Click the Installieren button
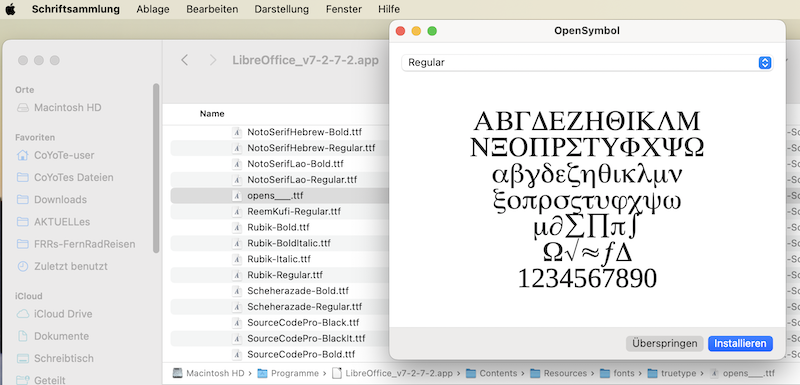This screenshot has width=800, height=385. click(740, 344)
